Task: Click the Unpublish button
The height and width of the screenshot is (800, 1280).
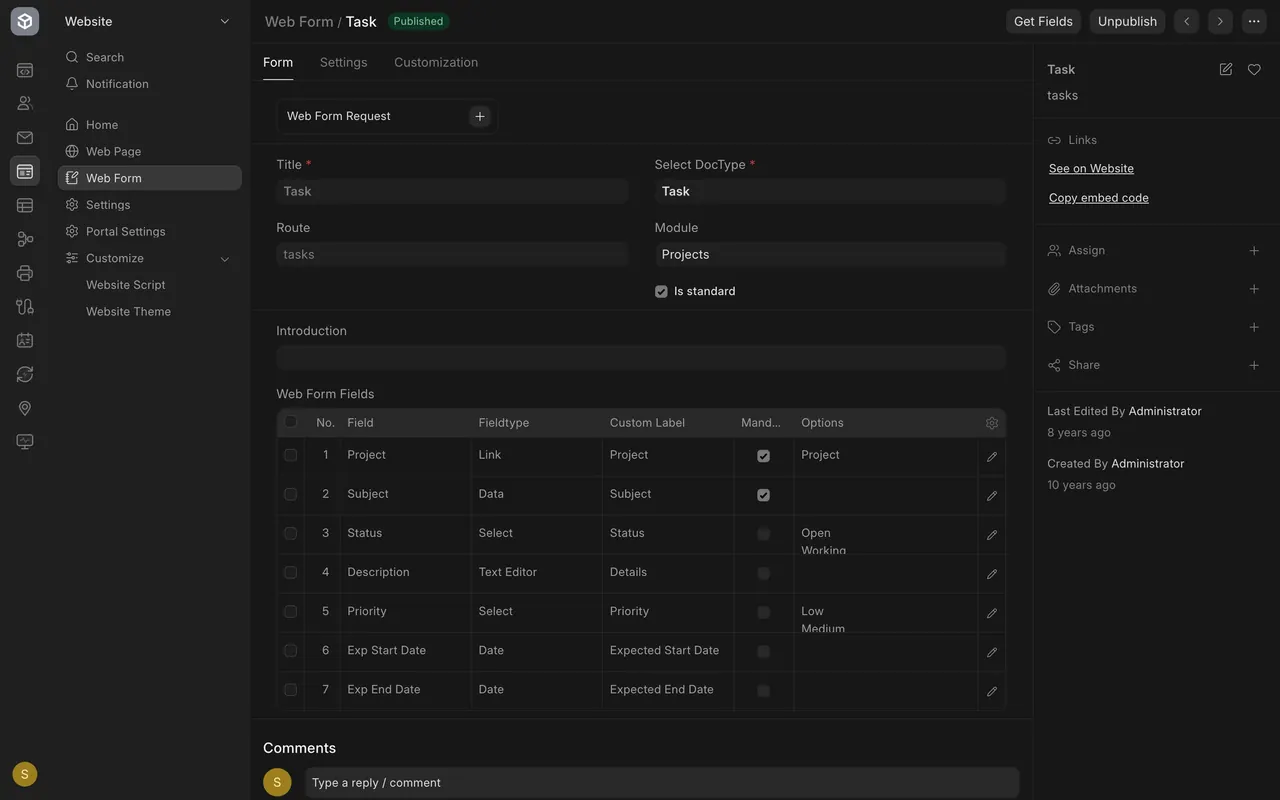Action: click(1127, 21)
